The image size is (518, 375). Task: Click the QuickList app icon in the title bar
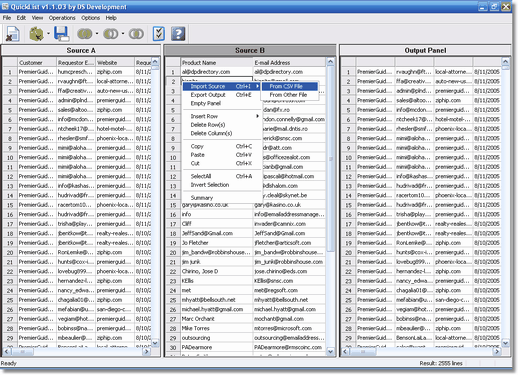[x=5, y=6]
